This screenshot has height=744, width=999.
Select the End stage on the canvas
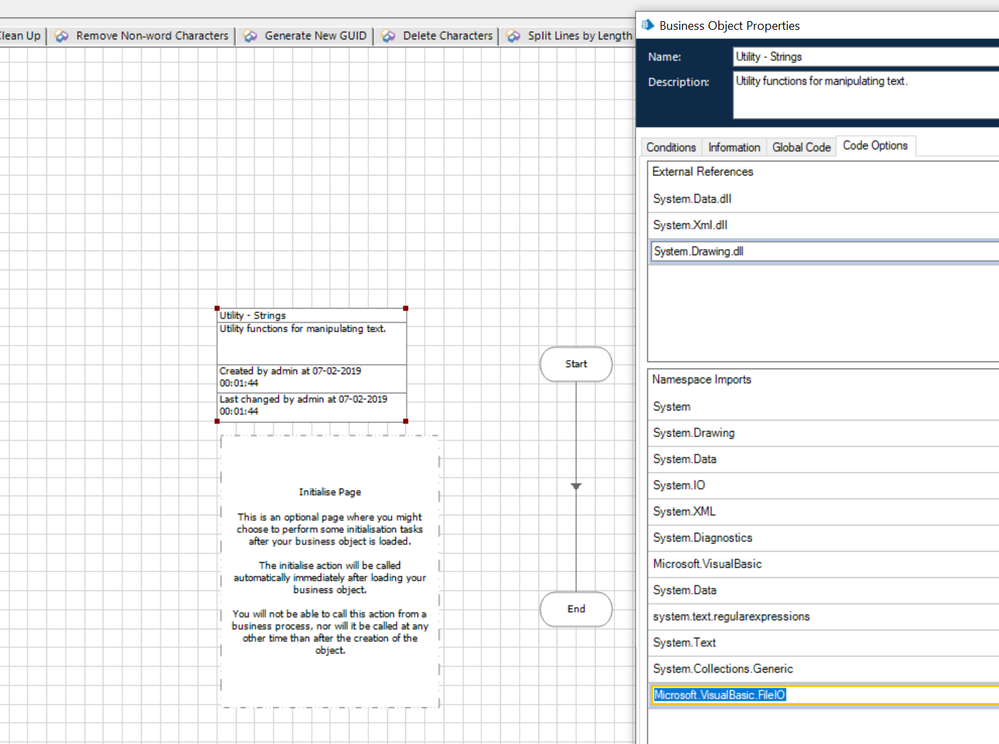tap(576, 609)
